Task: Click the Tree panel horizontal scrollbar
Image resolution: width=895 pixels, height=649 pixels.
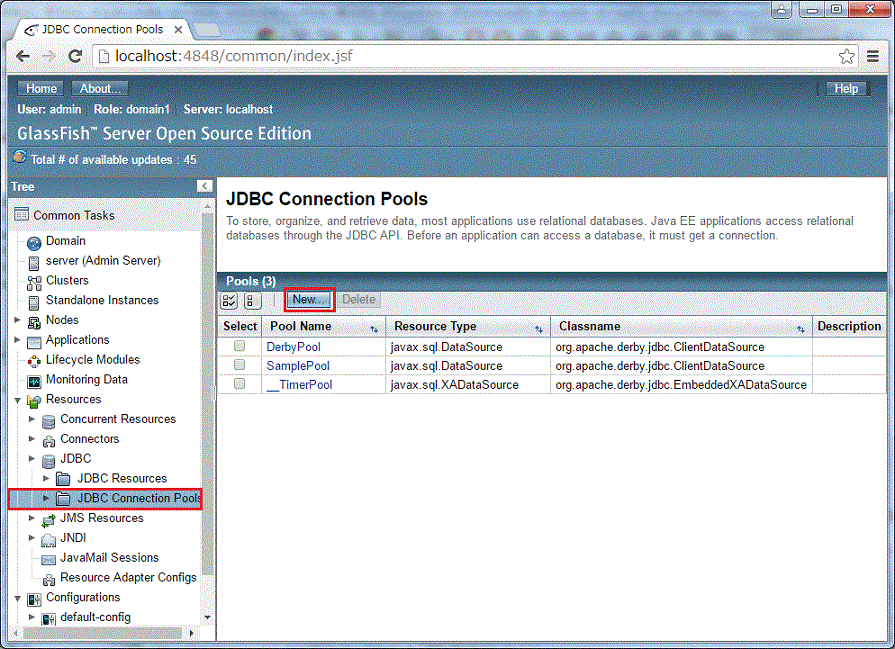Action: (x=103, y=633)
